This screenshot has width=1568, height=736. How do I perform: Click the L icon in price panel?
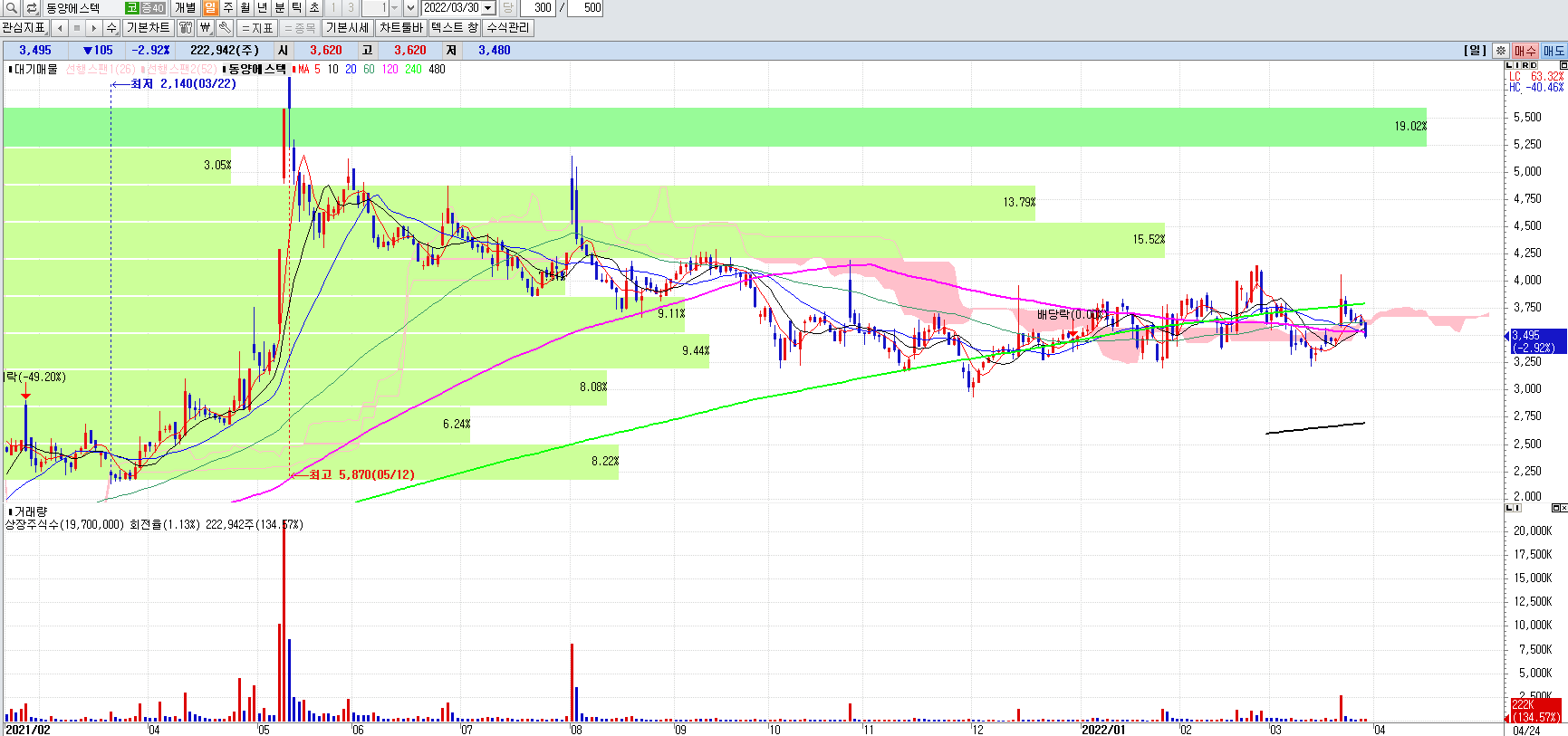click(x=1508, y=65)
